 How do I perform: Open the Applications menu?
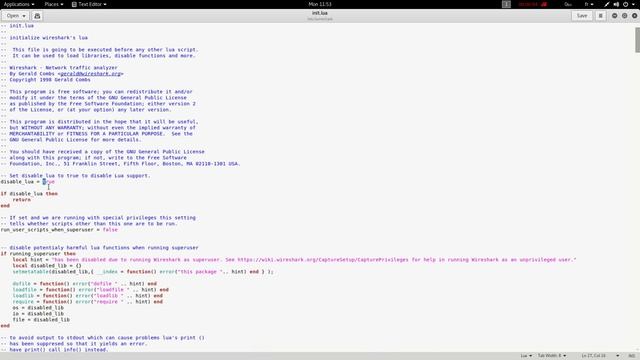pyautogui.click(x=19, y=4)
